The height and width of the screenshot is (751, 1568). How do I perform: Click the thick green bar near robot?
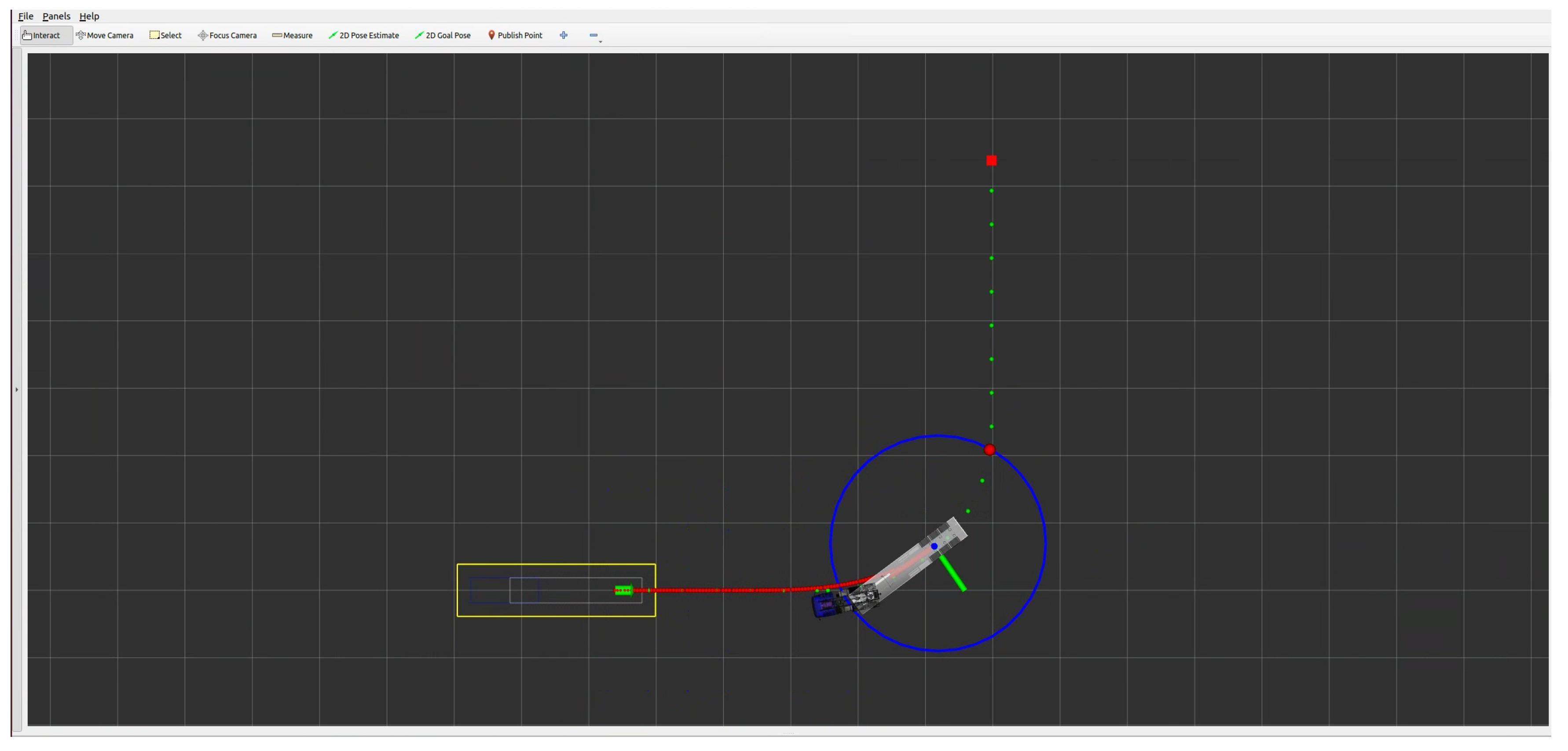(x=953, y=573)
